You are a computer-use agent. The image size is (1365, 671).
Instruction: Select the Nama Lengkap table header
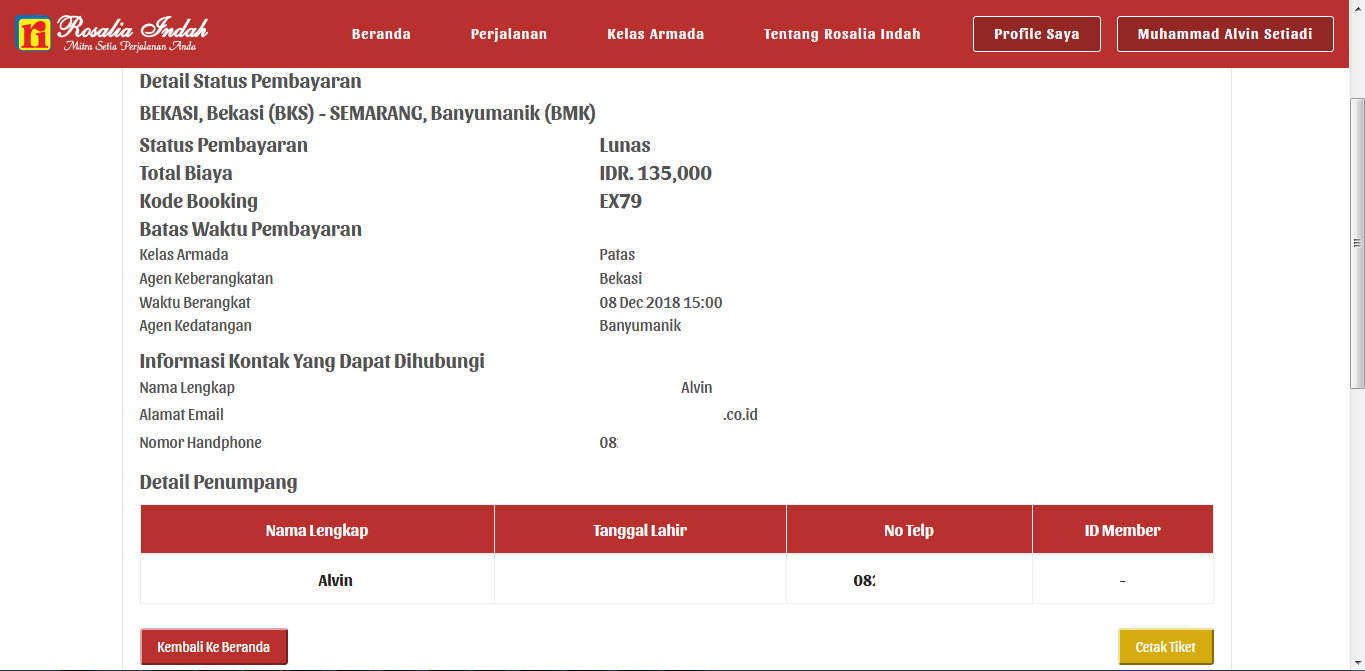tap(317, 529)
